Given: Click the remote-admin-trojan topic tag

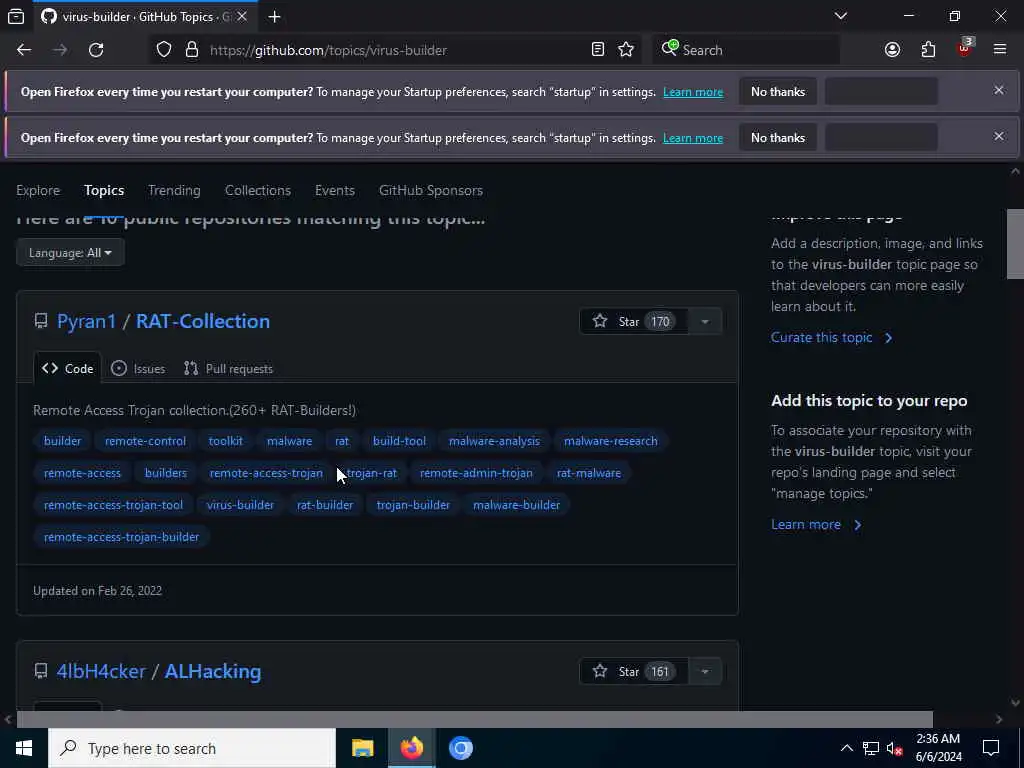Looking at the screenshot, I should 476,473.
